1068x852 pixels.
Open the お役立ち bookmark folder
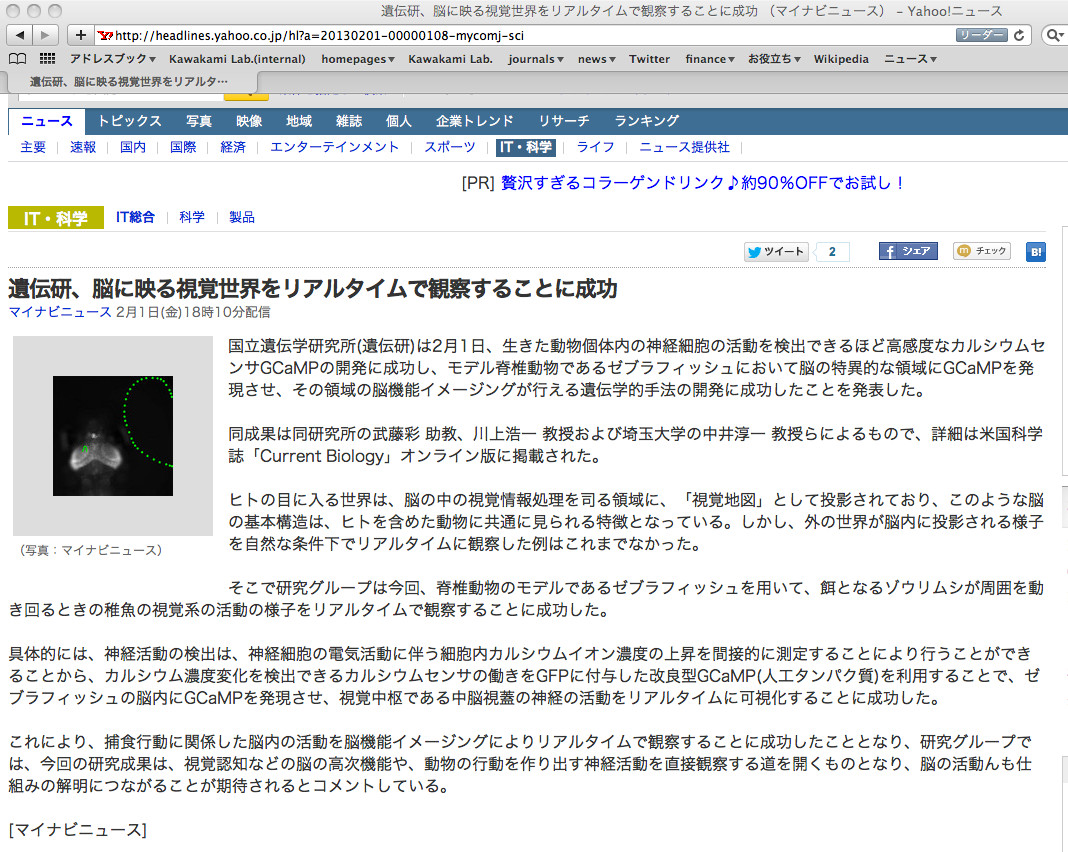[x=774, y=59]
